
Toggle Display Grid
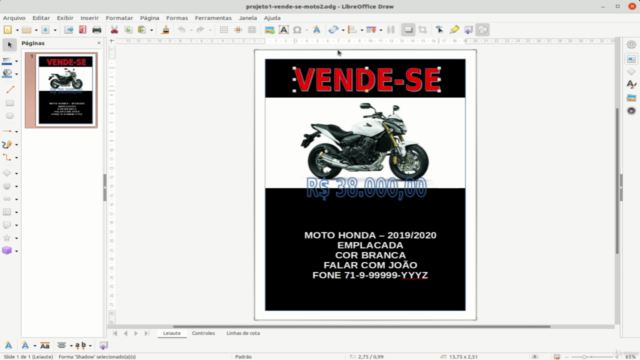pyautogui.click(x=224, y=30)
